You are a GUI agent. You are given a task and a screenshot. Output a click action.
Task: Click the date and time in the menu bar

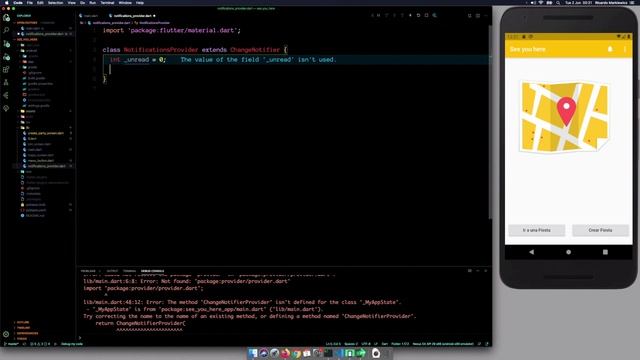tap(578, 2)
